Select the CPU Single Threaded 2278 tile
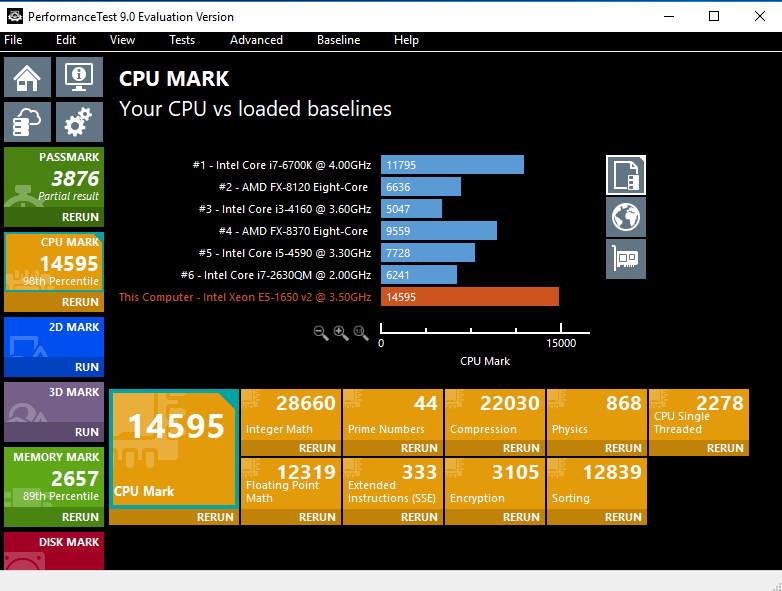Image resolution: width=782 pixels, height=591 pixels. click(x=699, y=415)
